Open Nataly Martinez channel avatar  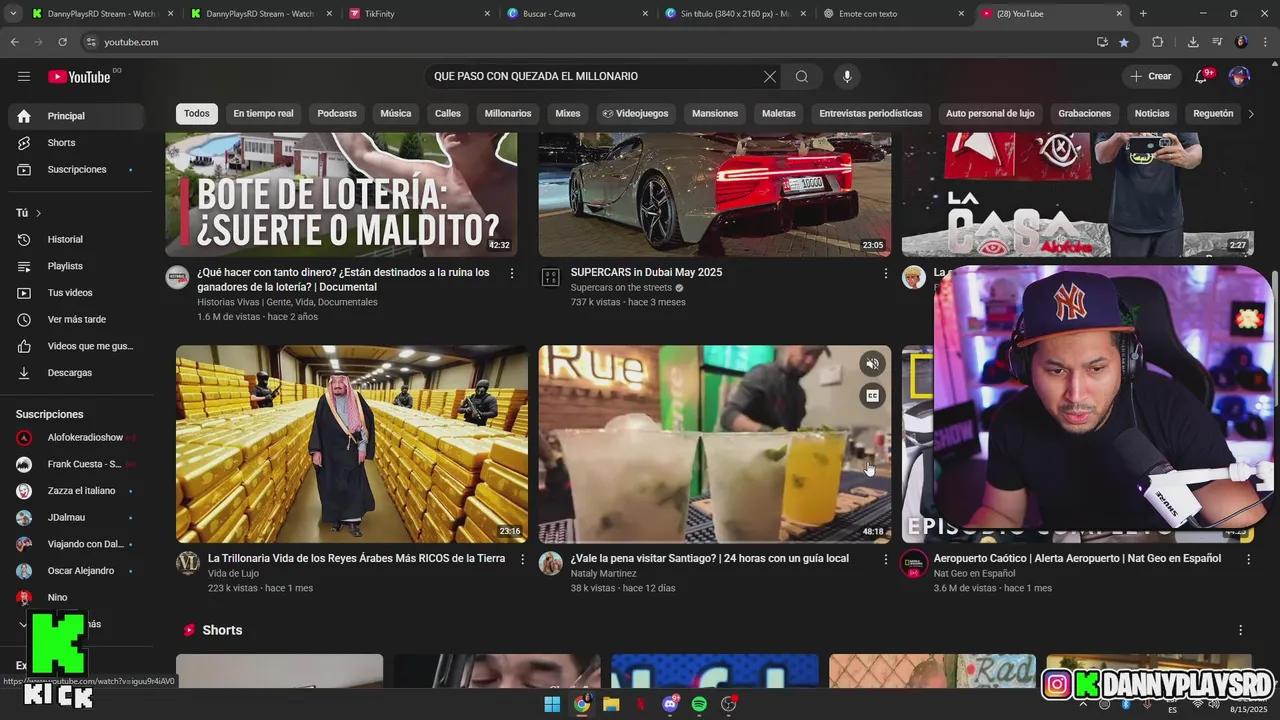tap(551, 563)
